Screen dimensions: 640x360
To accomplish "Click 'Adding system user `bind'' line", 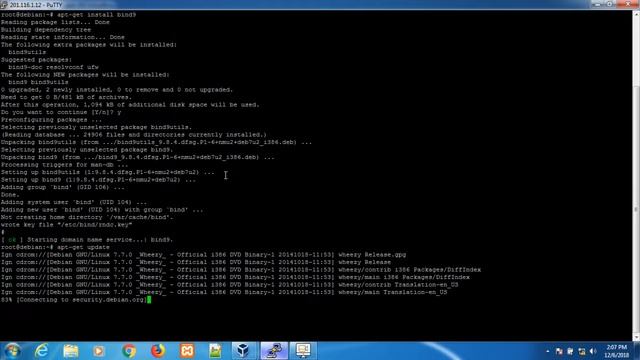I will point(74,202).
